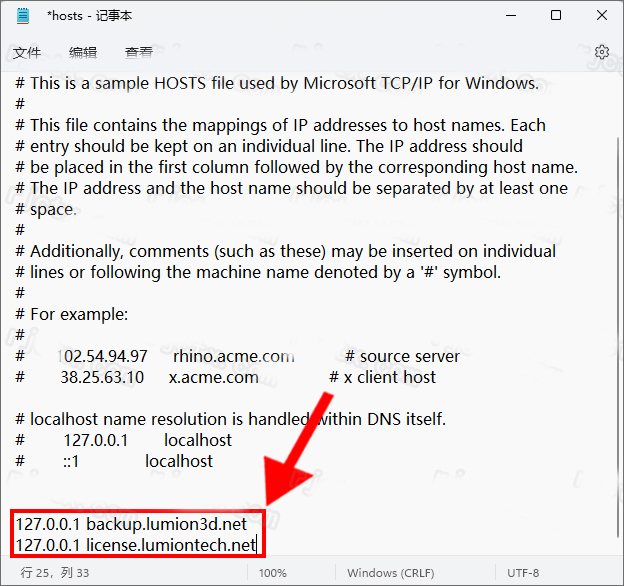Minimize the hosts Notepad window
The width and height of the screenshot is (624, 586).
click(511, 16)
